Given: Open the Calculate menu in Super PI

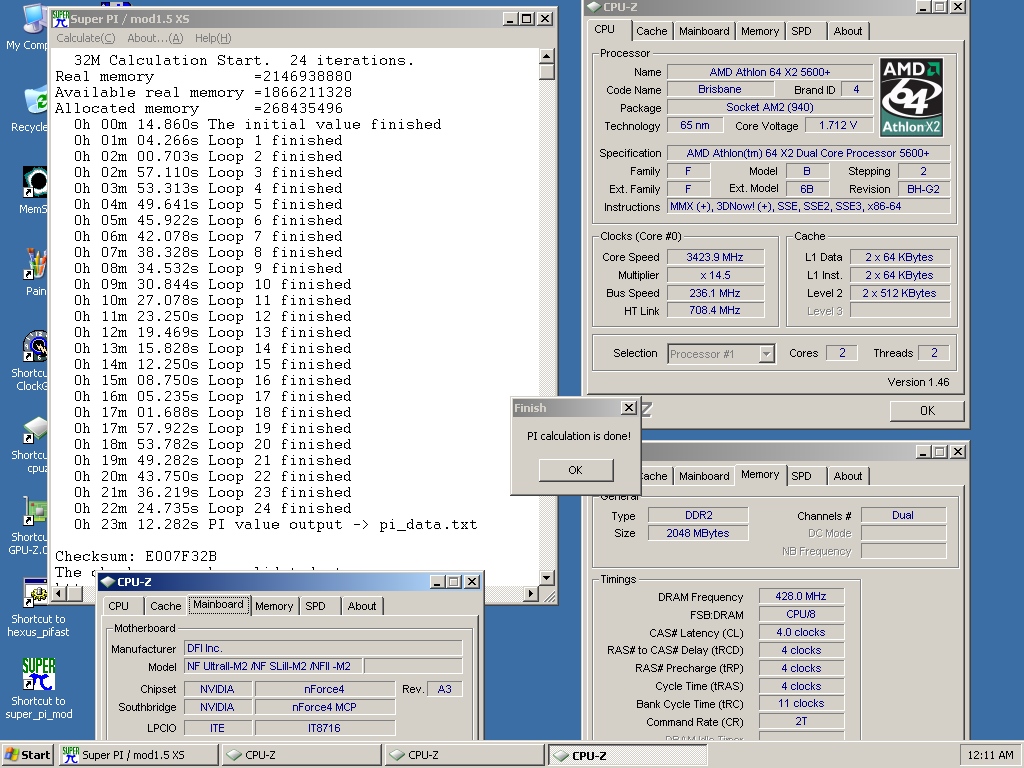Looking at the screenshot, I should coord(86,38).
